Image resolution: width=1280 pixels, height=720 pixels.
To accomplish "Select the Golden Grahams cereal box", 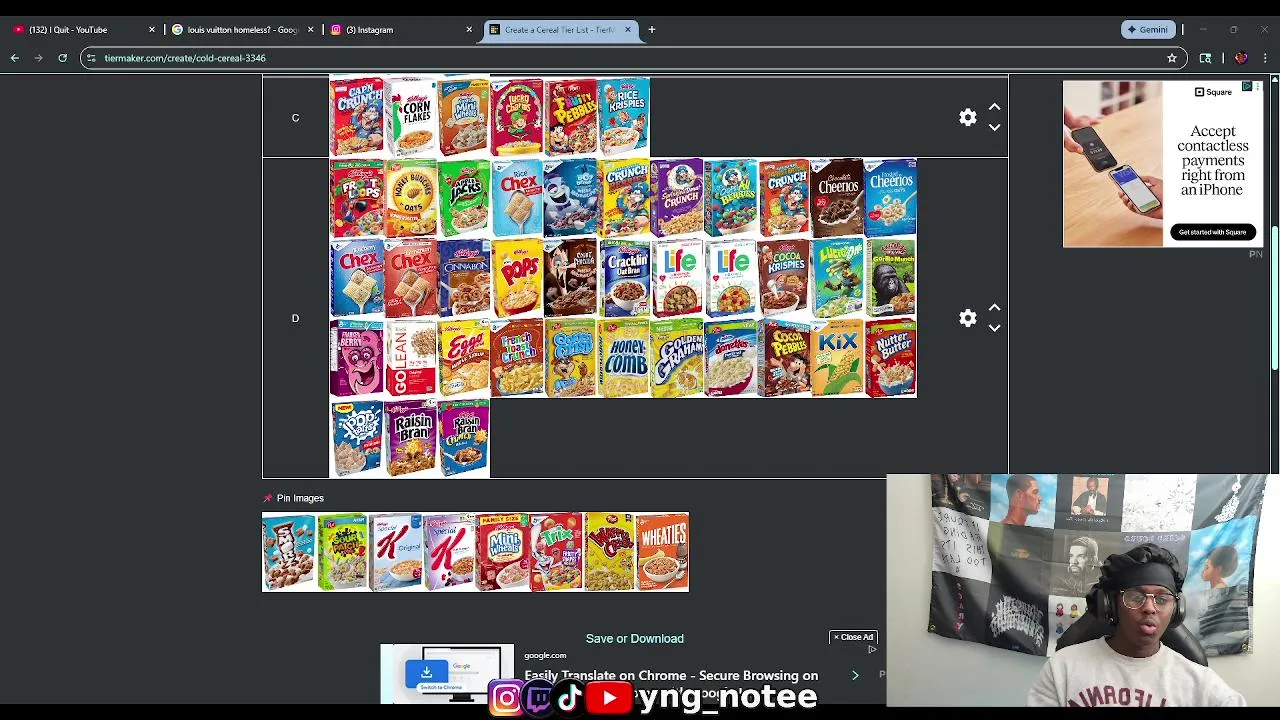I will (x=677, y=358).
